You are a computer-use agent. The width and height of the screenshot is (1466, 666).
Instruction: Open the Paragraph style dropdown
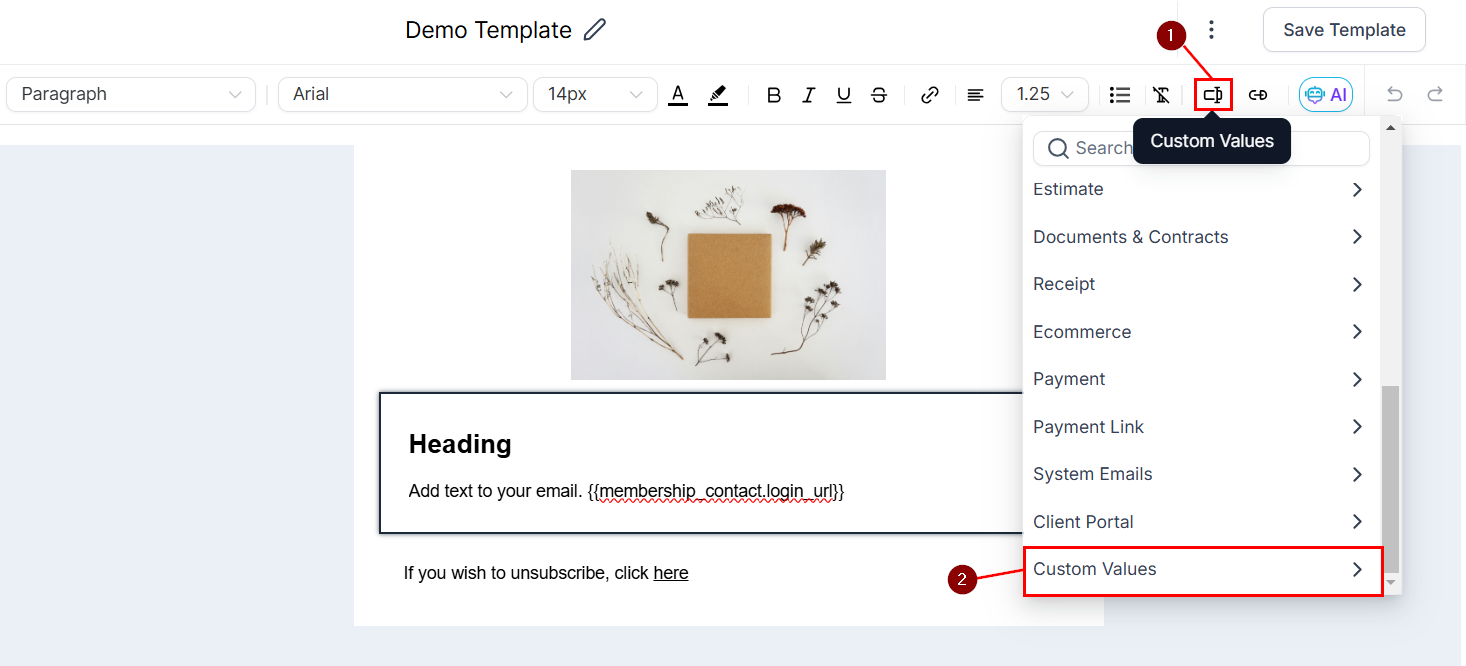(x=131, y=95)
